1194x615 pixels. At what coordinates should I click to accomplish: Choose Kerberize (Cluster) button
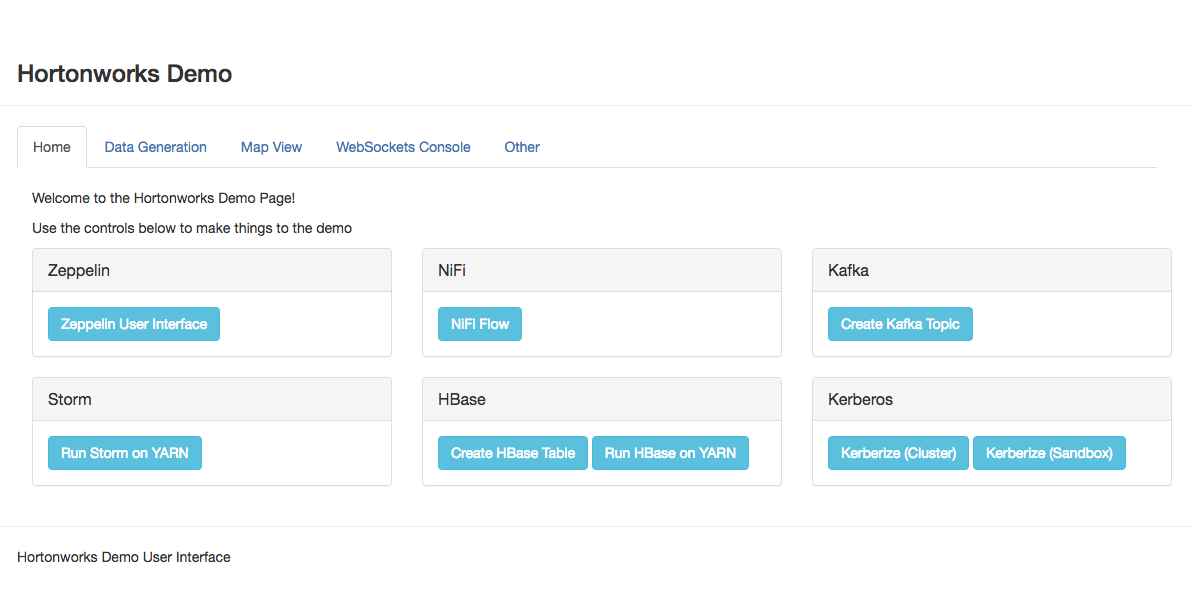pyautogui.click(x=899, y=453)
